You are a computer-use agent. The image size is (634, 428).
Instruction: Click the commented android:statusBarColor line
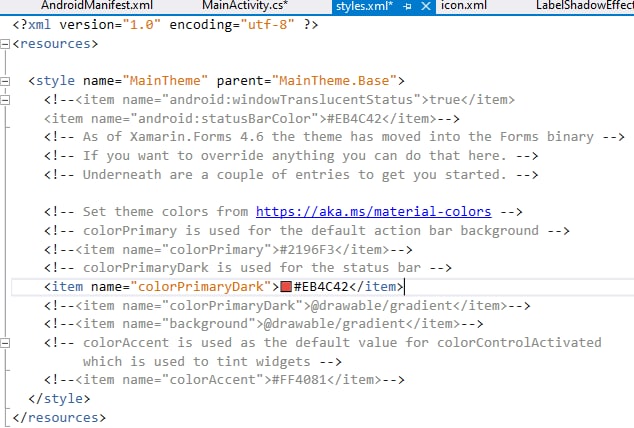(252, 119)
